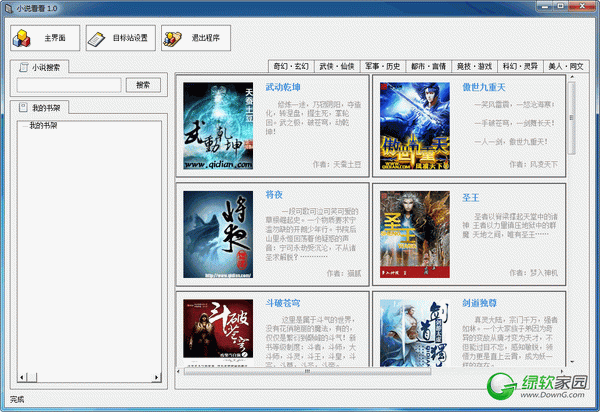Click author text 作者: 天蚕土豆

pyautogui.click(x=337, y=164)
